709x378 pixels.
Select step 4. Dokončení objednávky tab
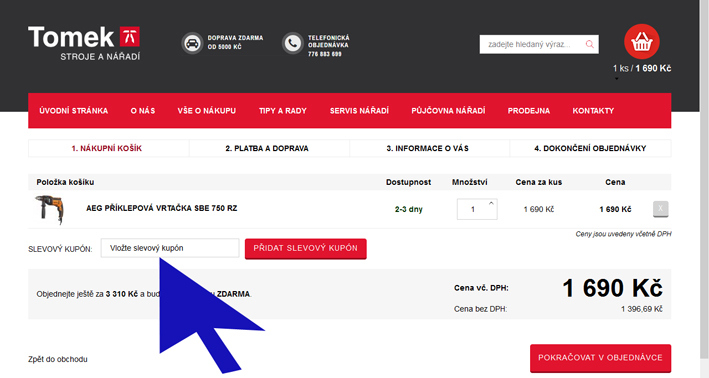[x=590, y=148]
